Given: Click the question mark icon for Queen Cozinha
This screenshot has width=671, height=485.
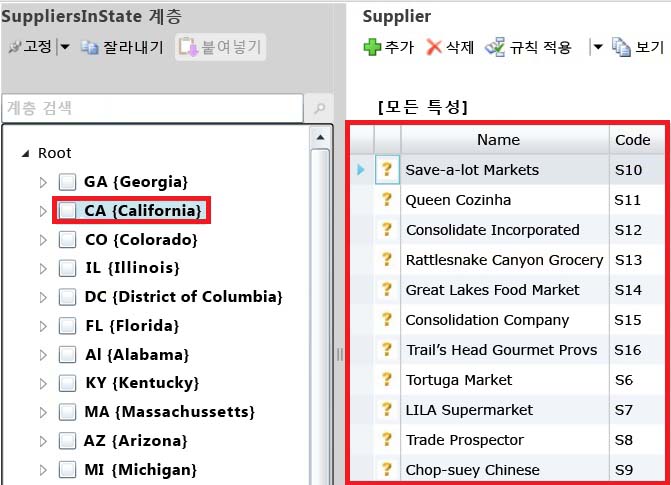Looking at the screenshot, I should point(387,199).
